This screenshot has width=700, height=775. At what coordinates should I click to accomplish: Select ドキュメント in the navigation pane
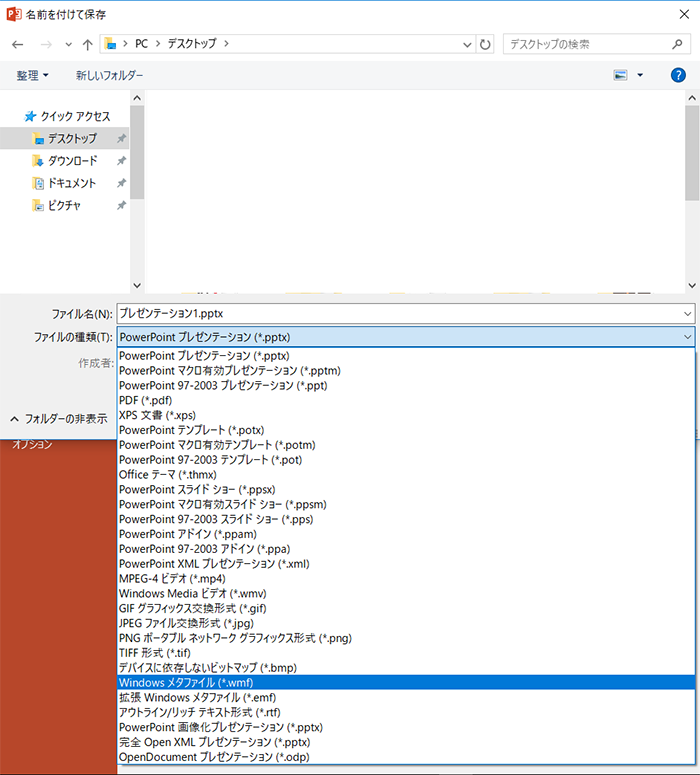(x=64, y=183)
